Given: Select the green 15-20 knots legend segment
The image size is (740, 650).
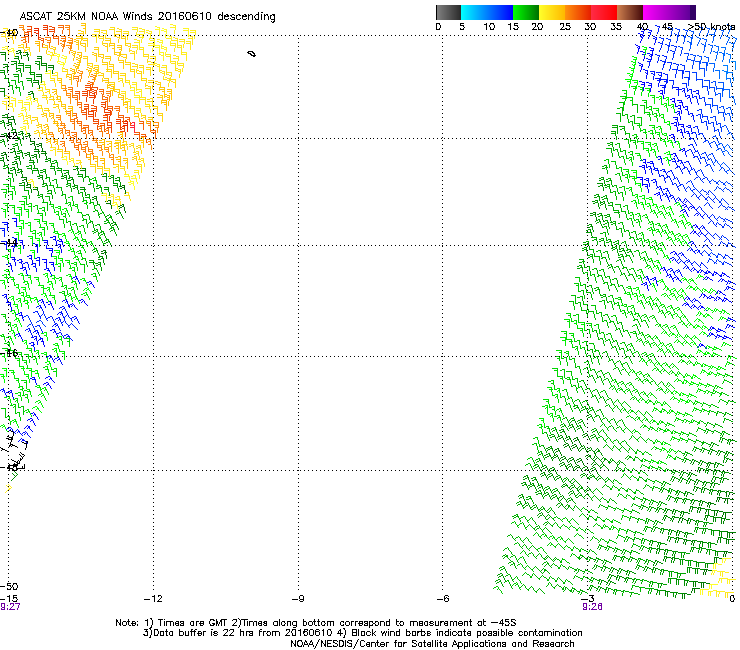Looking at the screenshot, I should (526, 12).
